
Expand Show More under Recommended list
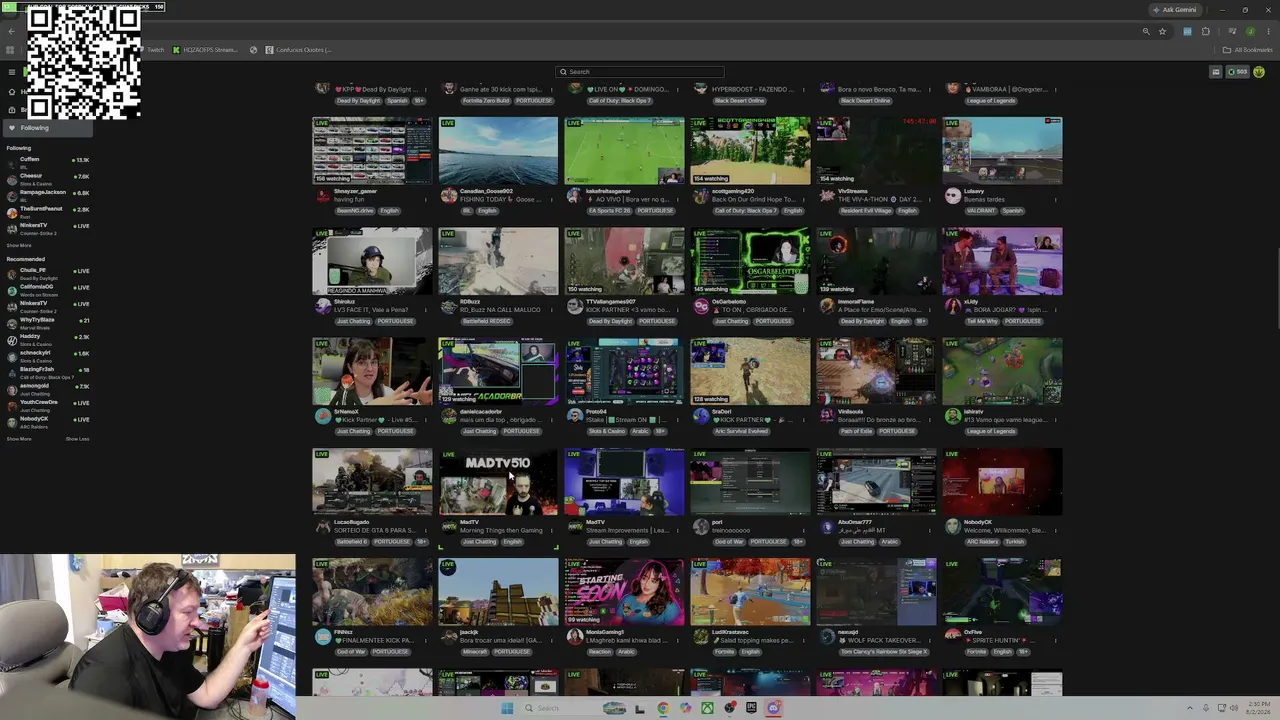click(x=19, y=439)
